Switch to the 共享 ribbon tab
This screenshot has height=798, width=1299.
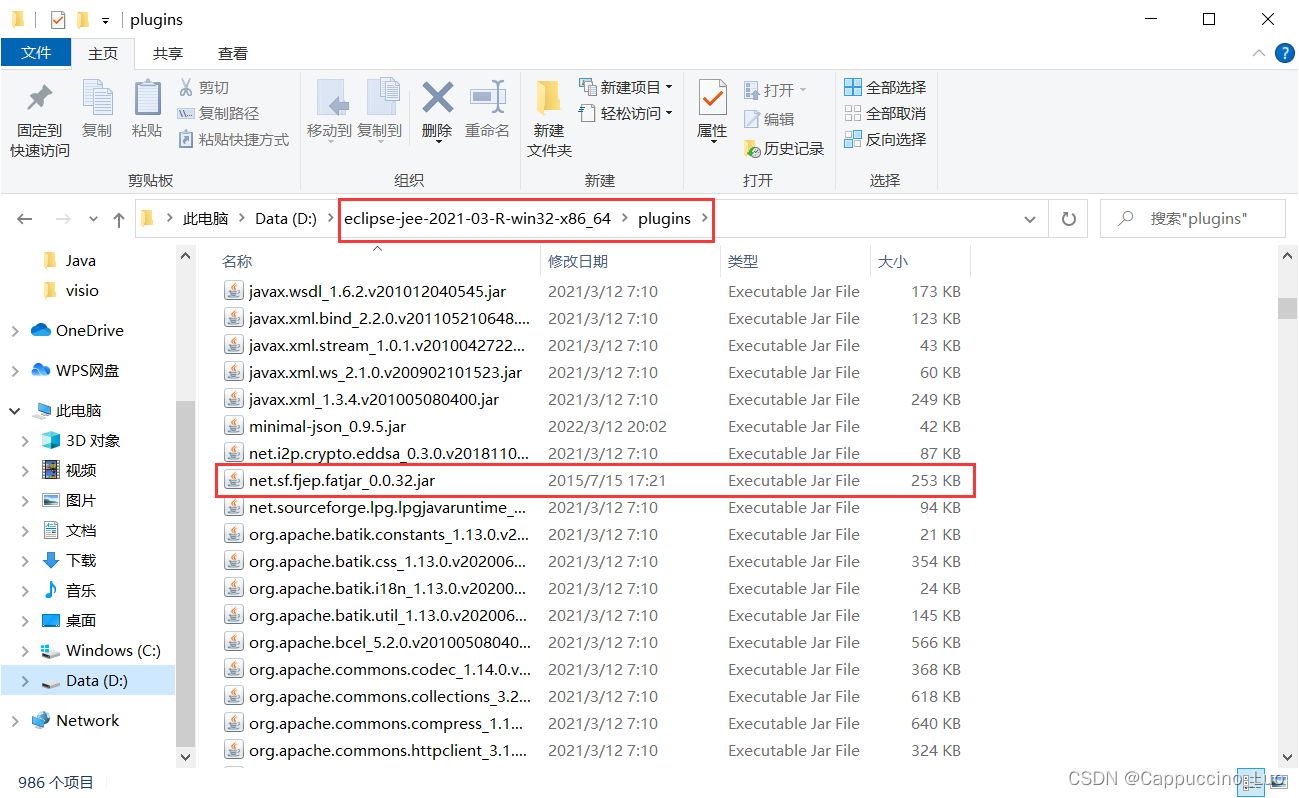(168, 53)
